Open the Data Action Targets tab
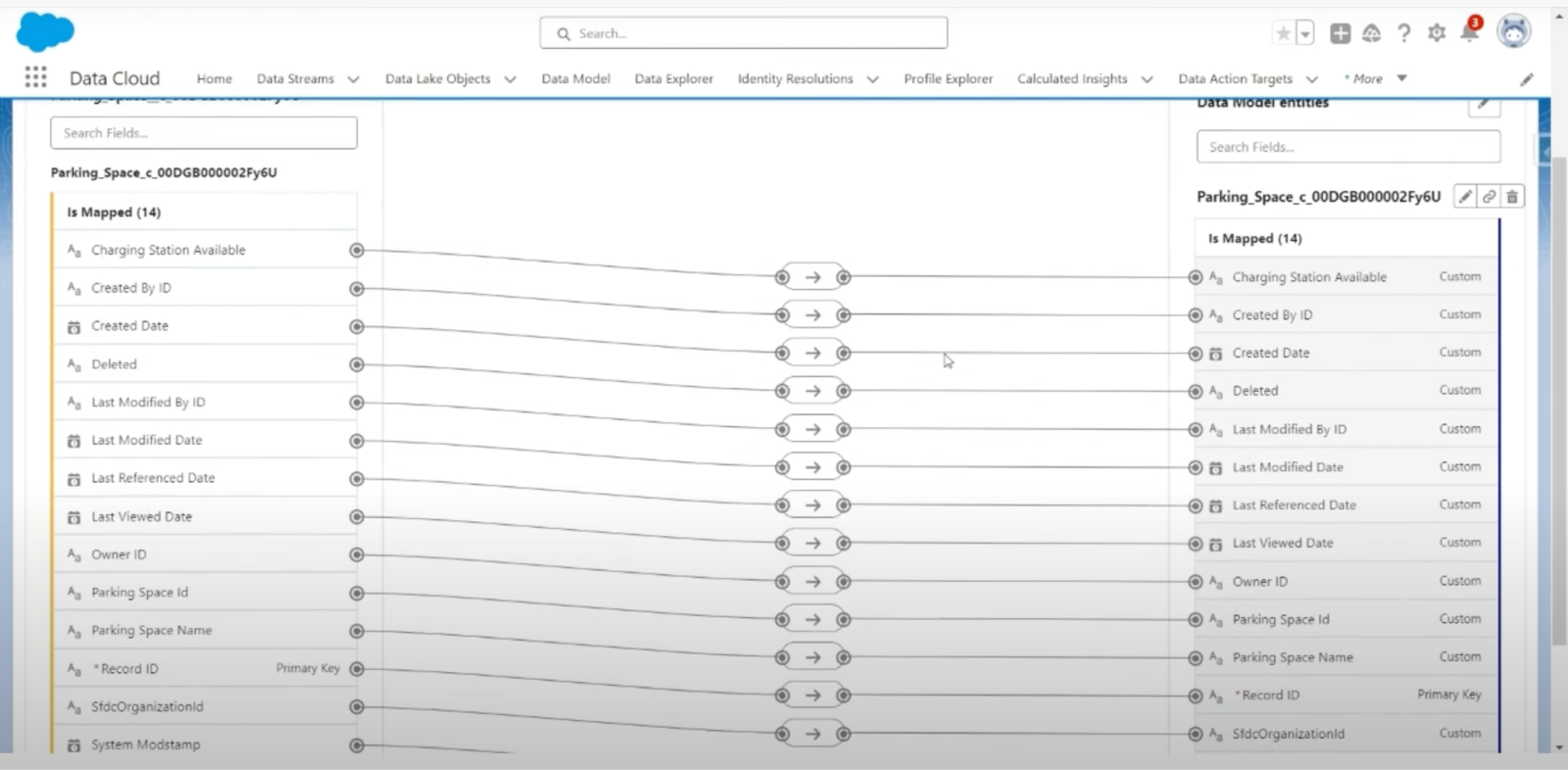The width and height of the screenshot is (1568, 770). [1235, 78]
